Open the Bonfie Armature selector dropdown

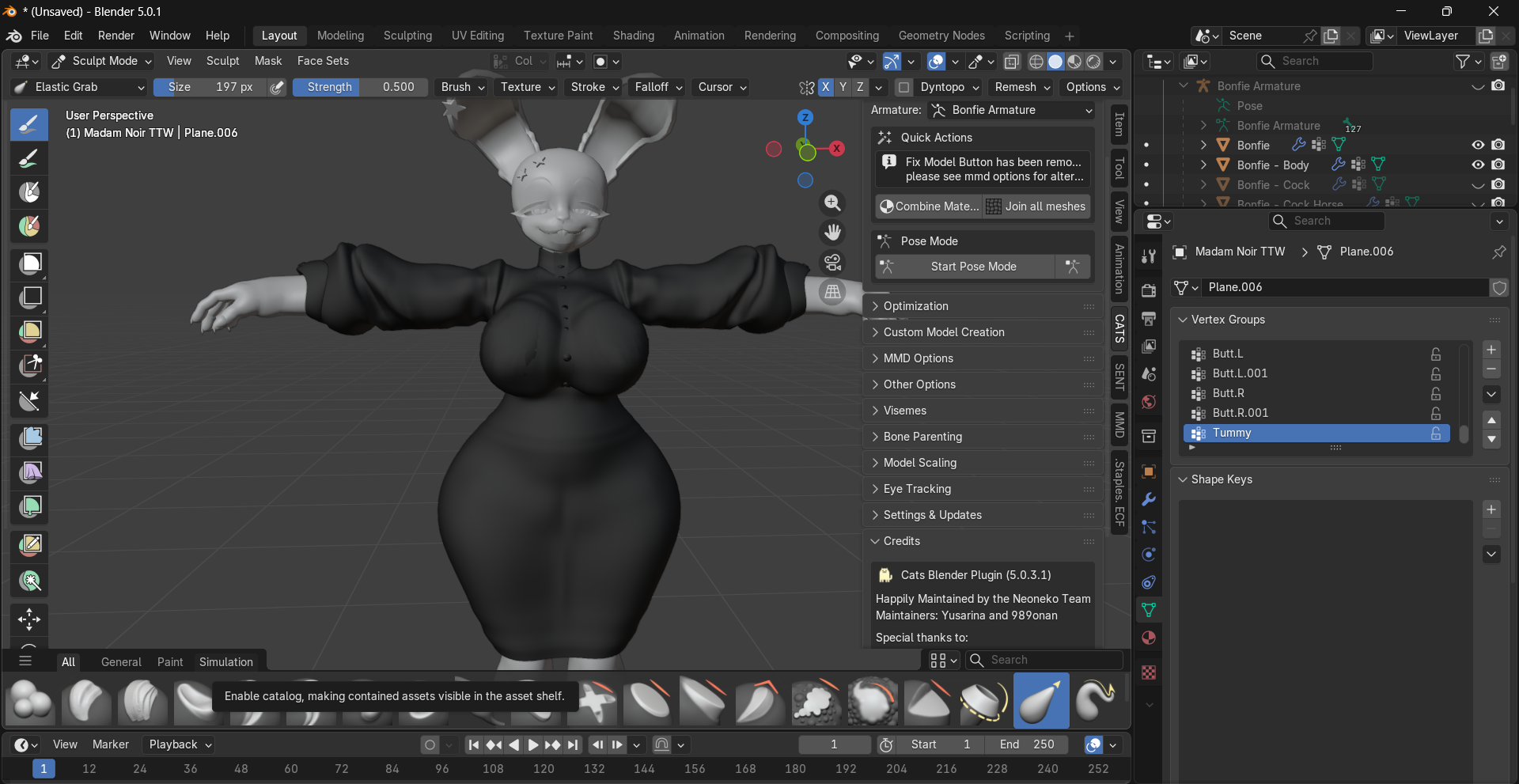1011,110
